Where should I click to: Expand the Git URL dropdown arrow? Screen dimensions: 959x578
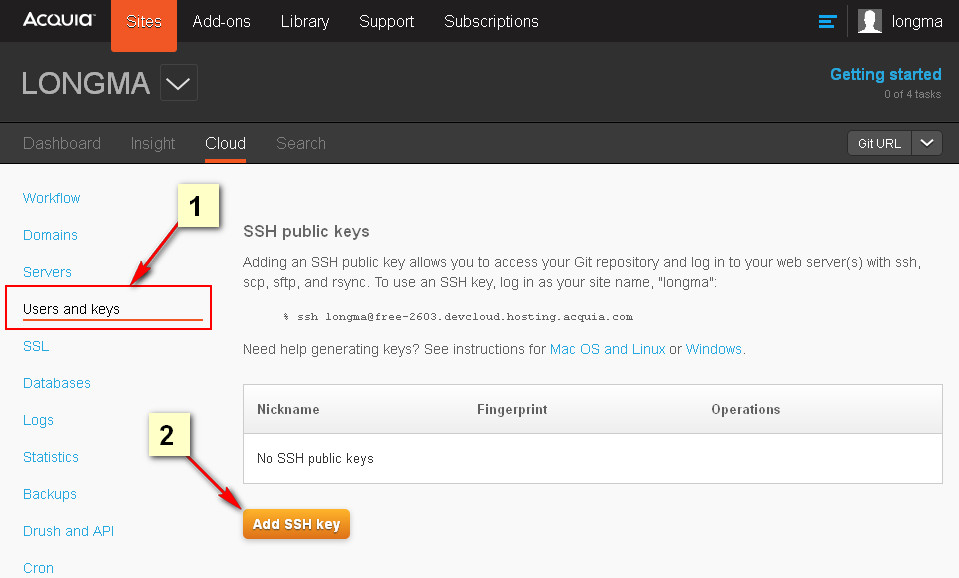tap(927, 143)
